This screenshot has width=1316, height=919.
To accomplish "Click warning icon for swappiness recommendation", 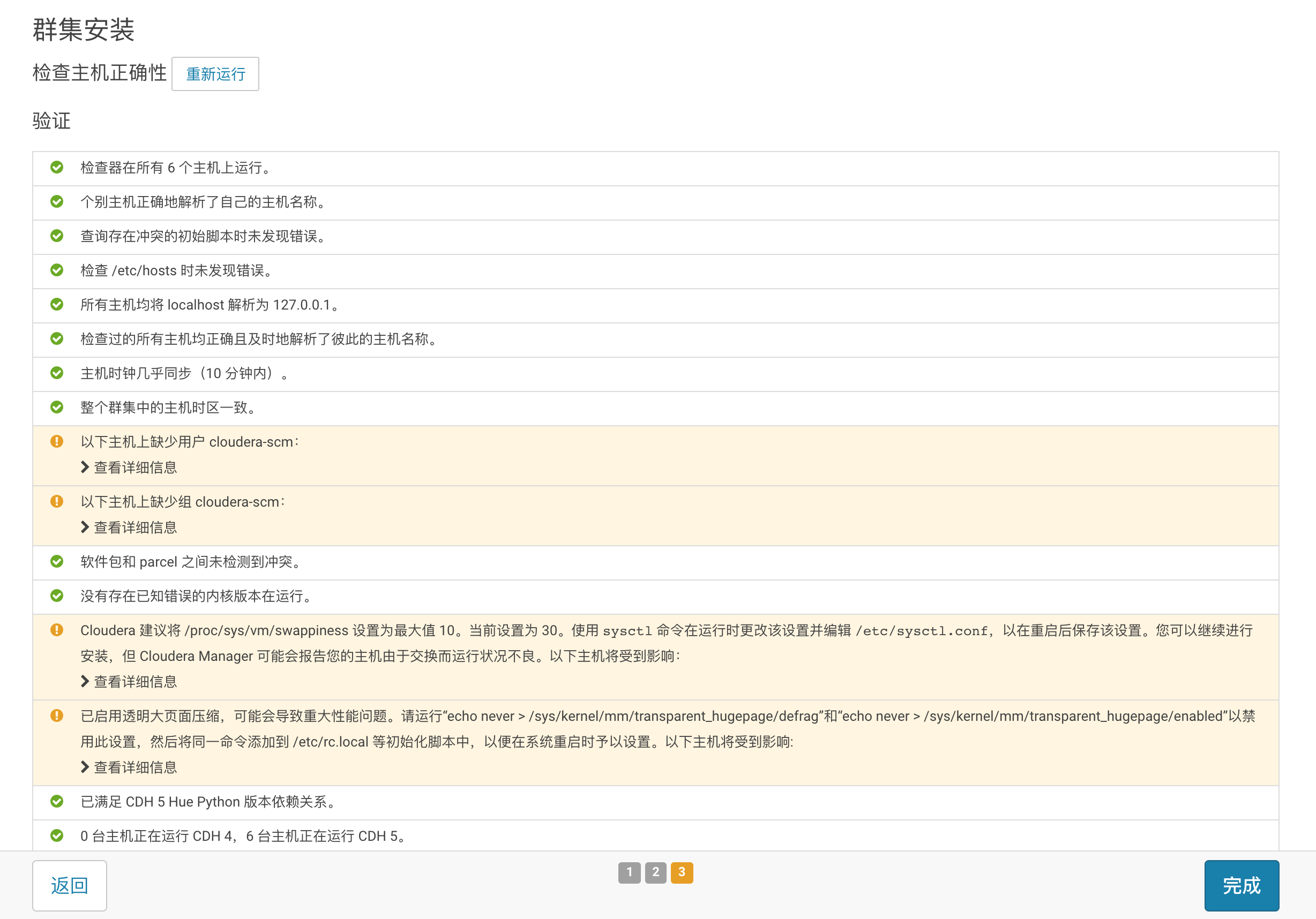I will 57,630.
